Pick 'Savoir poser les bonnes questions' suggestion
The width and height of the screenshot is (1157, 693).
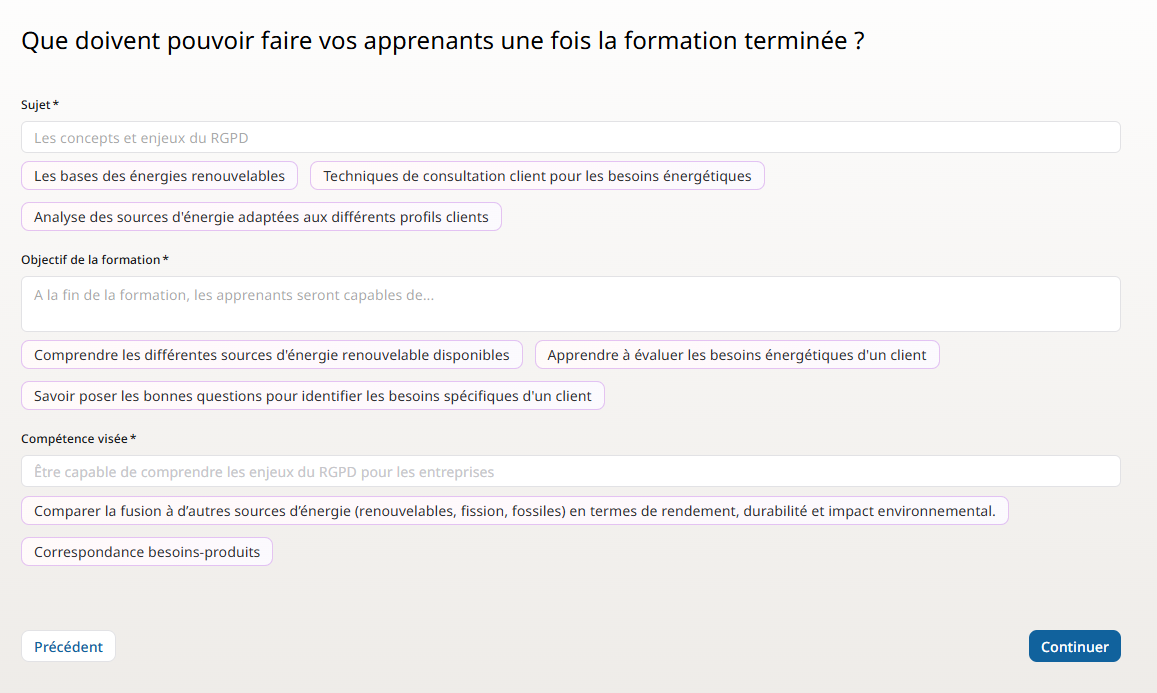(x=312, y=396)
